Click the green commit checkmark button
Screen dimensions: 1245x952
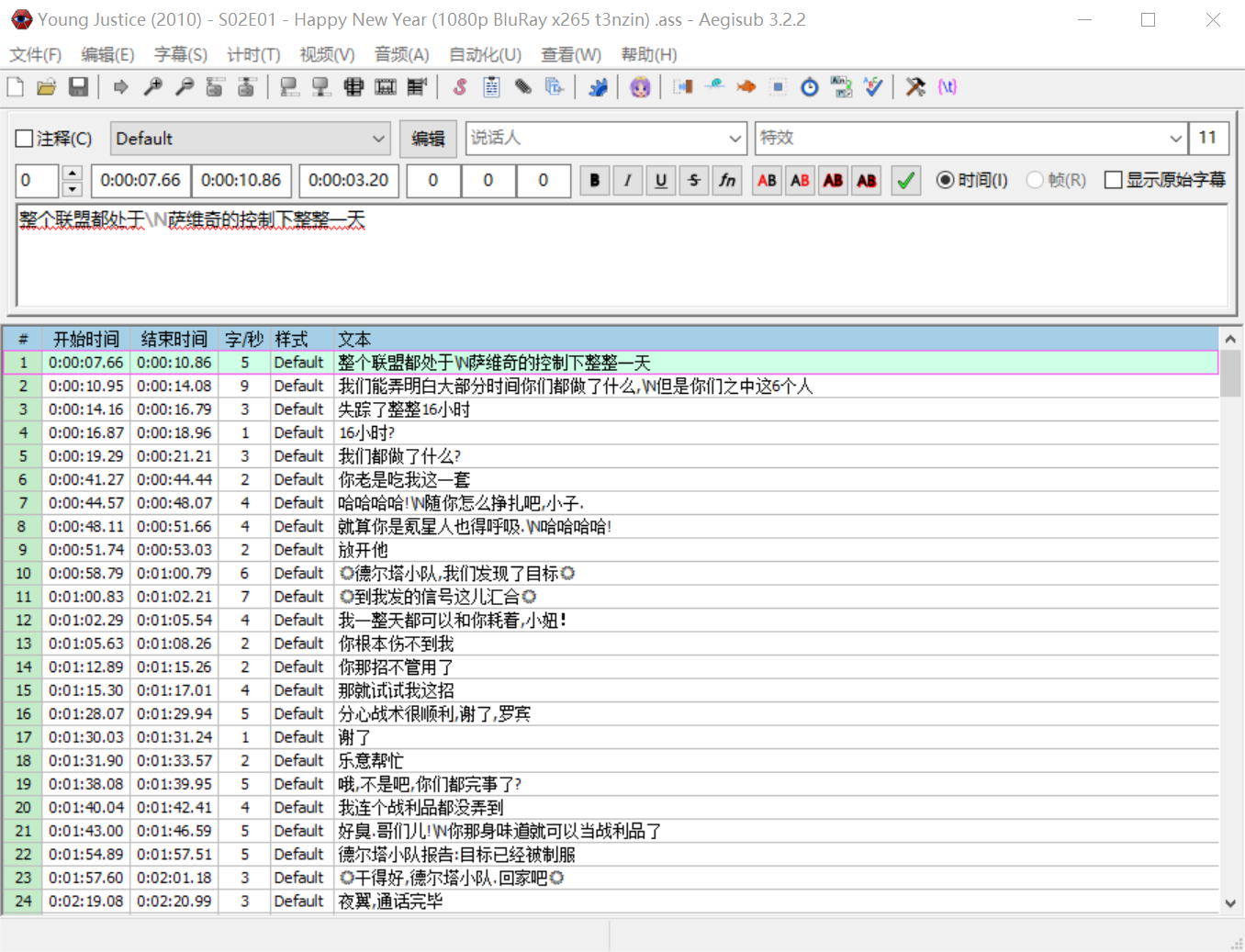(x=905, y=180)
